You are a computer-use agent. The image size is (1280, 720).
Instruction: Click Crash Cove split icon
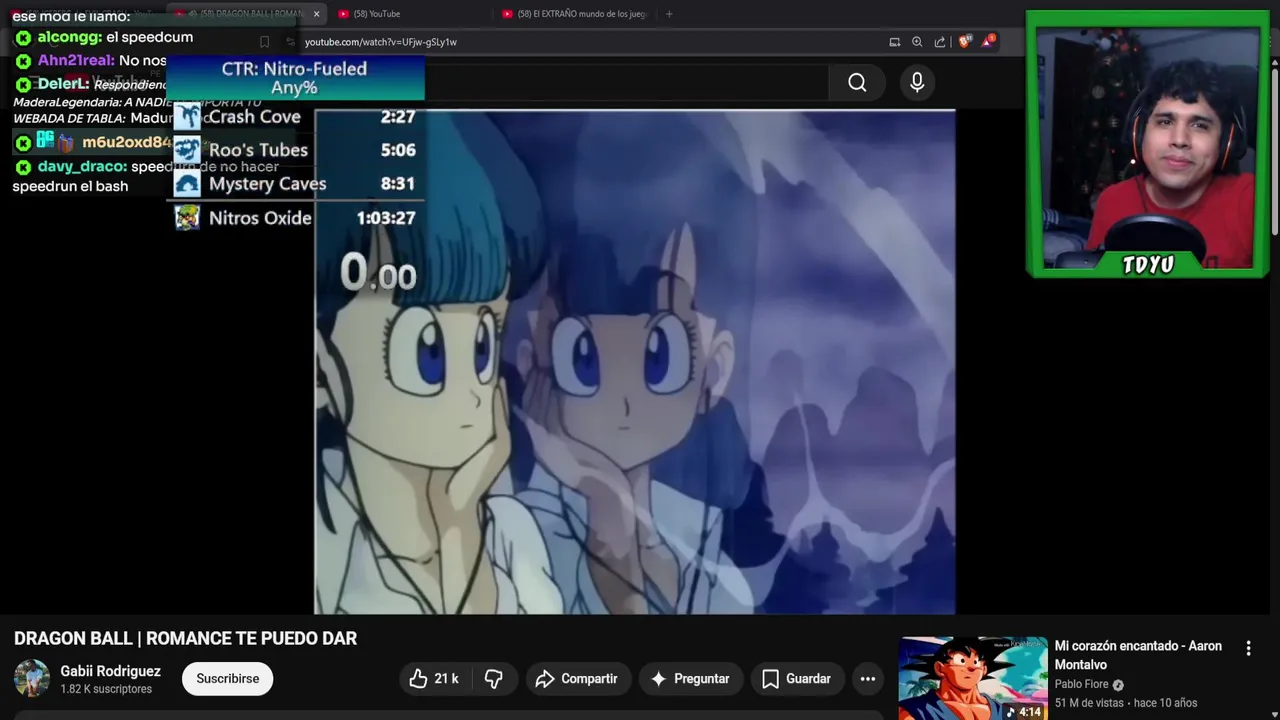click(187, 117)
